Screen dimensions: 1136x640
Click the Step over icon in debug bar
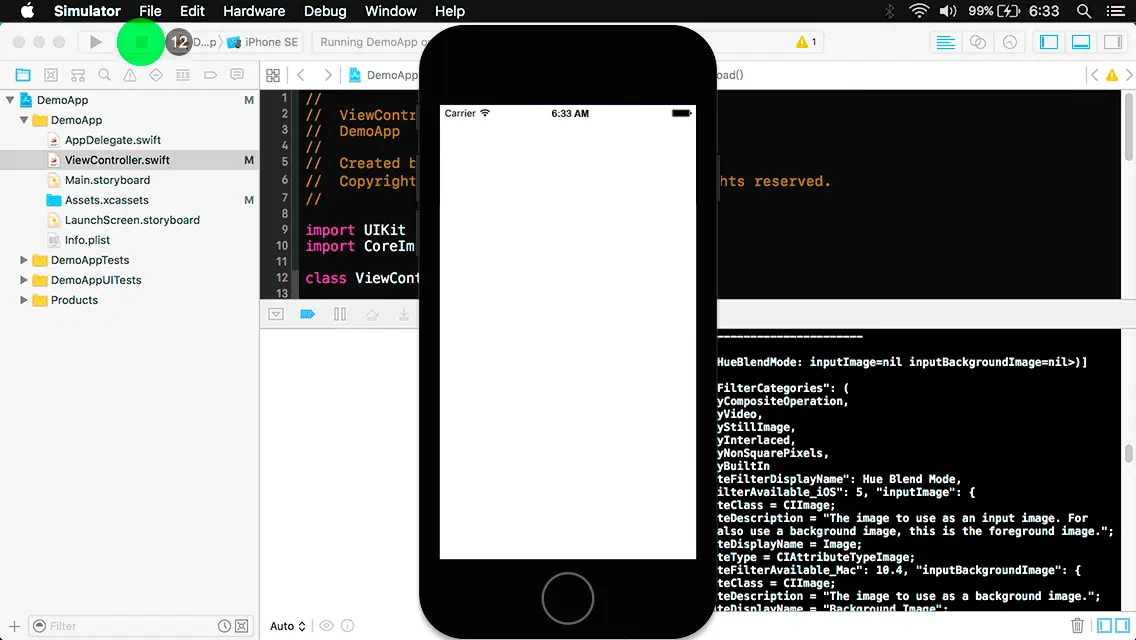pos(372,315)
